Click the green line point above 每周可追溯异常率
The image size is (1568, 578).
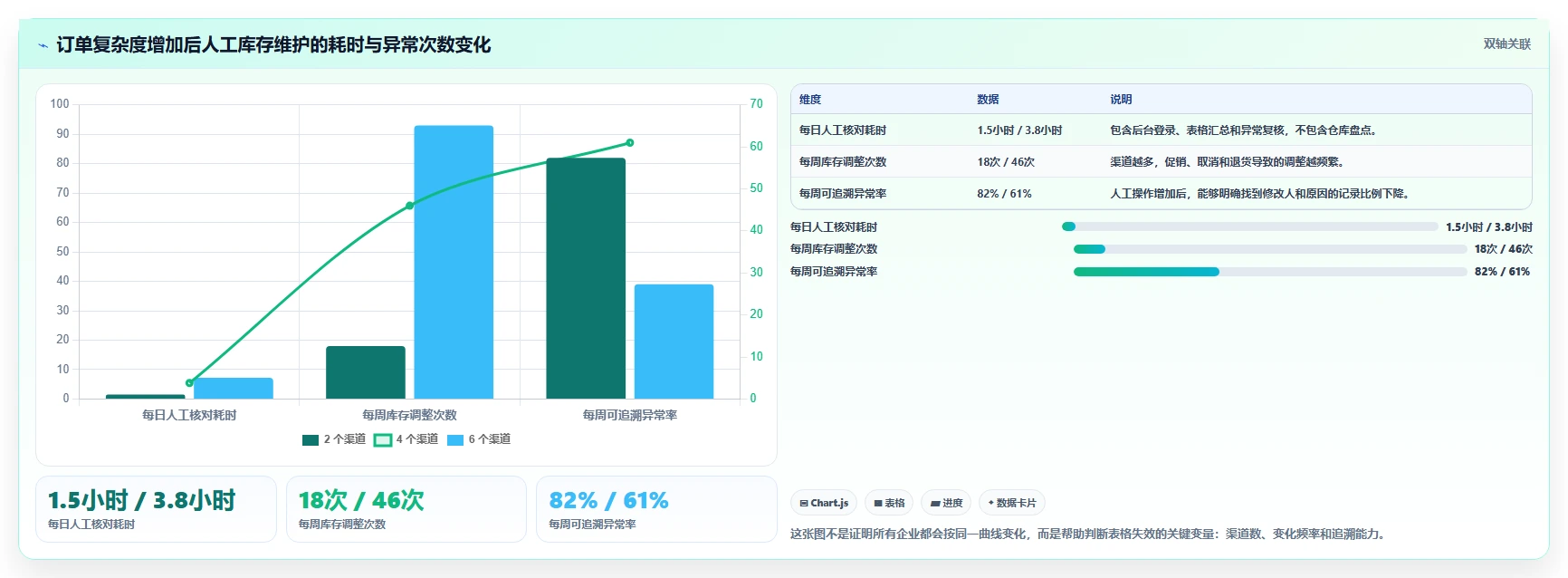point(630,142)
